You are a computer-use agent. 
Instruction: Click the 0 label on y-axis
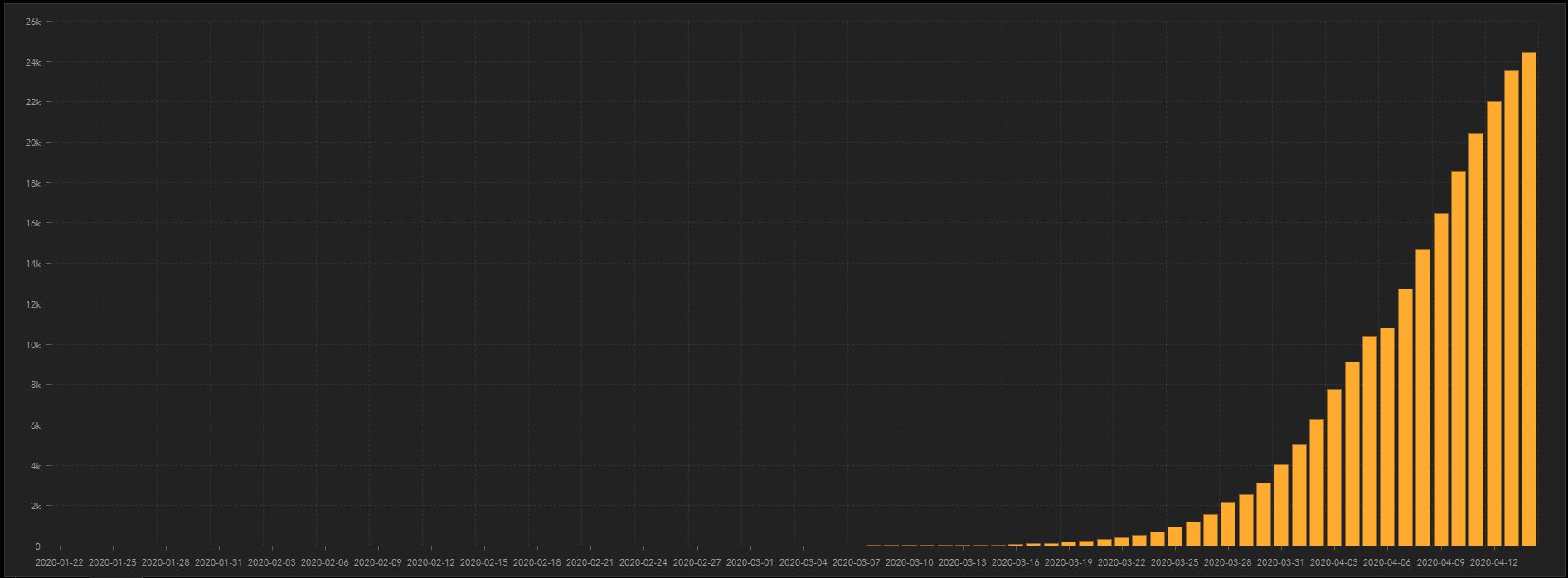[x=37, y=546]
